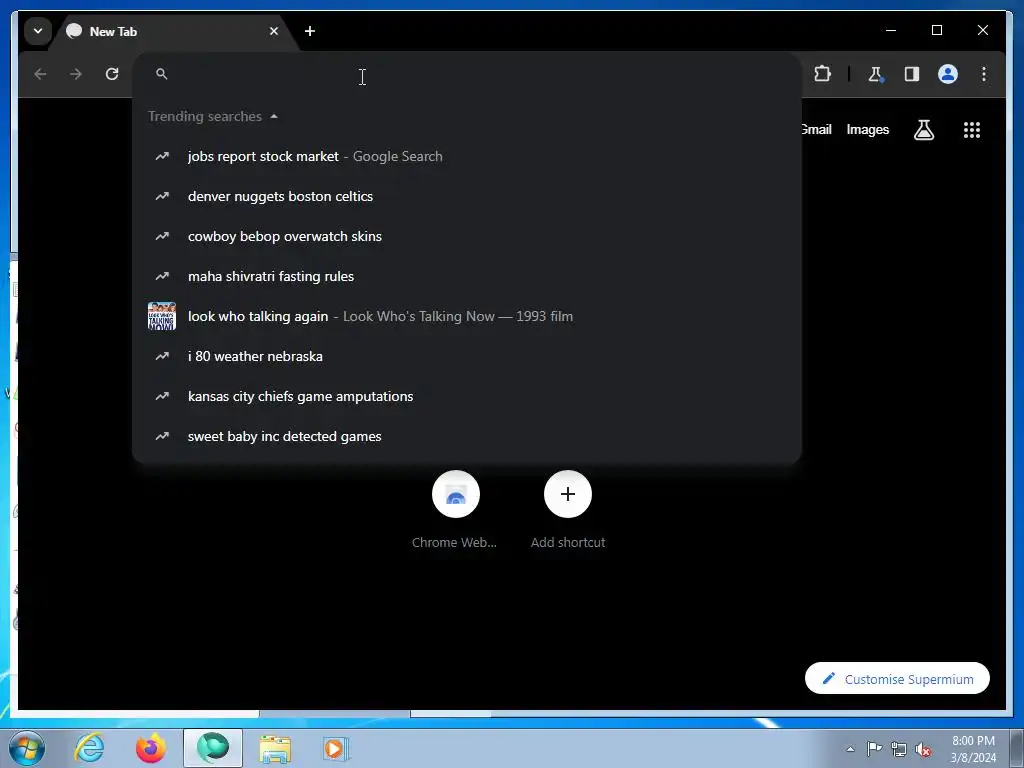
Task: Click the muted volume tray icon
Action: coord(923,749)
